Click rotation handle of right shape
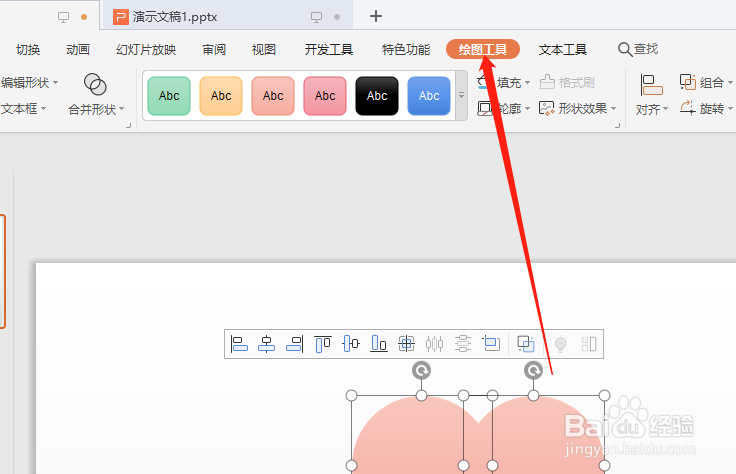The height and width of the screenshot is (474, 736). pyautogui.click(x=533, y=370)
